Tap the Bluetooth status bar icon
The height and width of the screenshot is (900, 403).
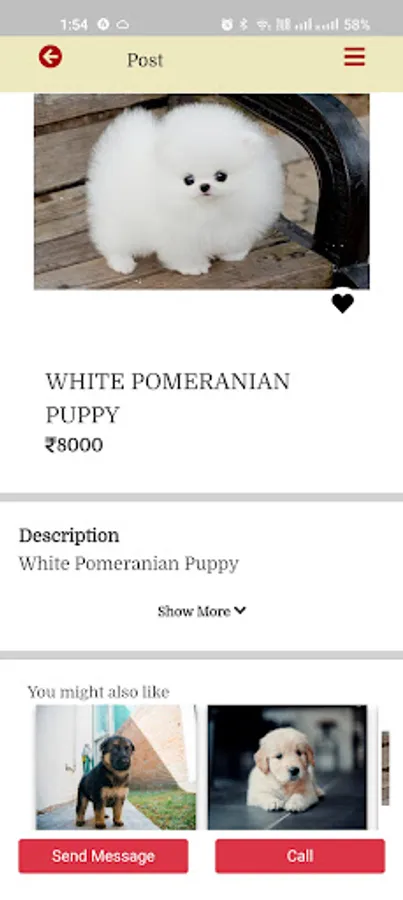click(x=243, y=25)
